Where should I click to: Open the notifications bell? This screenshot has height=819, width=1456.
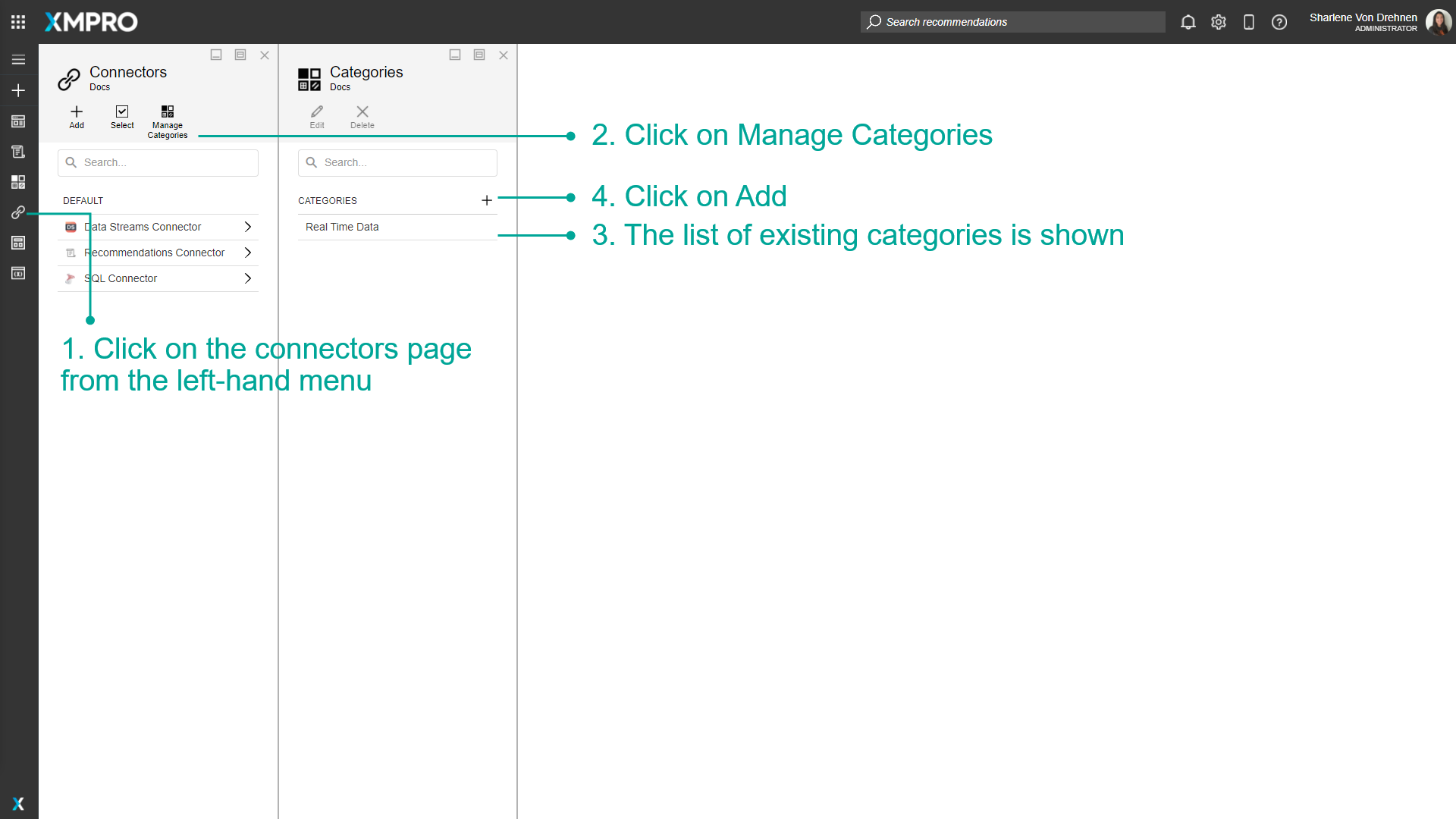click(x=1188, y=22)
